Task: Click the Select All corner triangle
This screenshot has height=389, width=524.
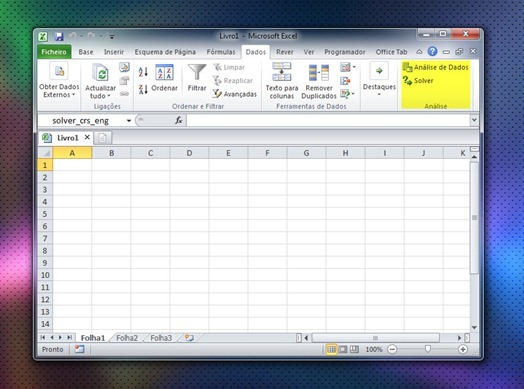Action: coord(46,153)
